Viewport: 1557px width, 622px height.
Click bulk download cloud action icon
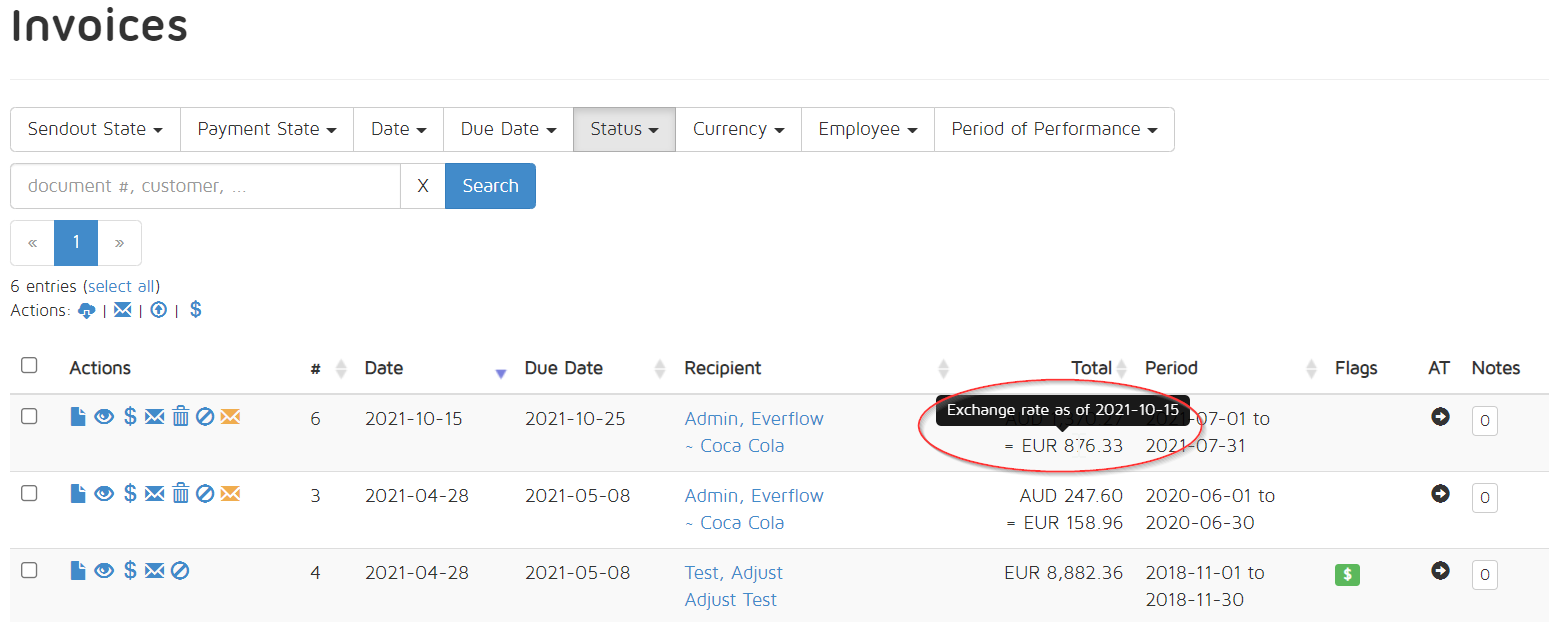tap(87, 310)
